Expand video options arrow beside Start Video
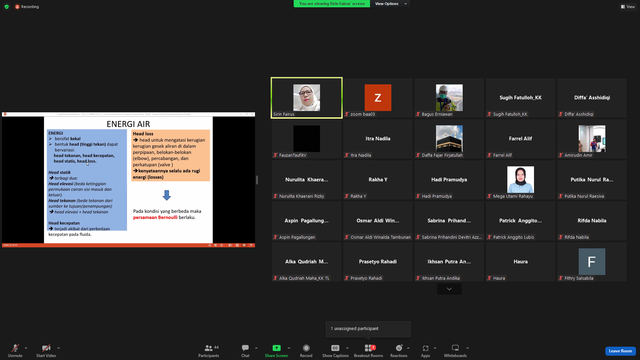The height and width of the screenshot is (360, 640). pos(58,348)
